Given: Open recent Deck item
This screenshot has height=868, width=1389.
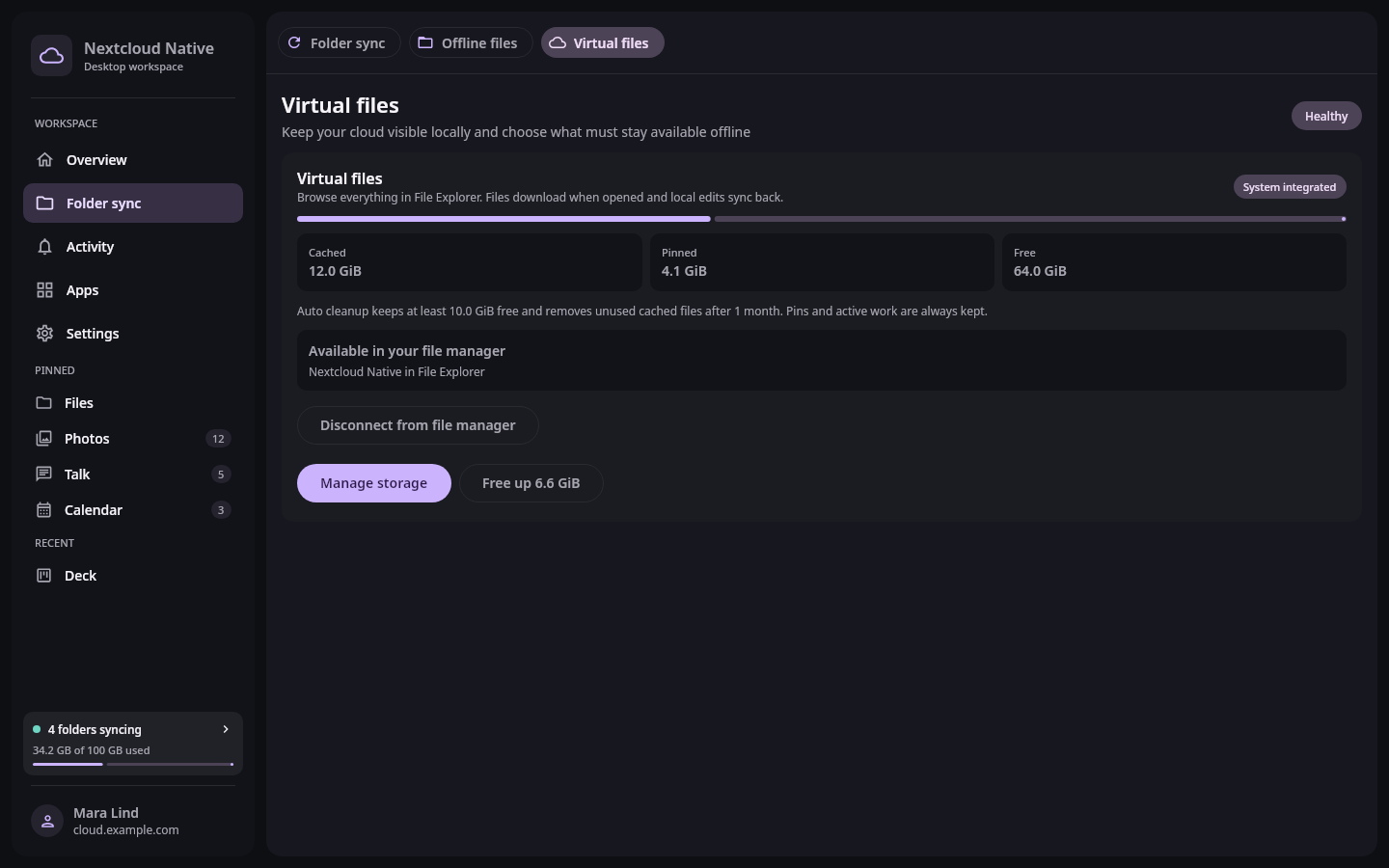Looking at the screenshot, I should tap(133, 575).
